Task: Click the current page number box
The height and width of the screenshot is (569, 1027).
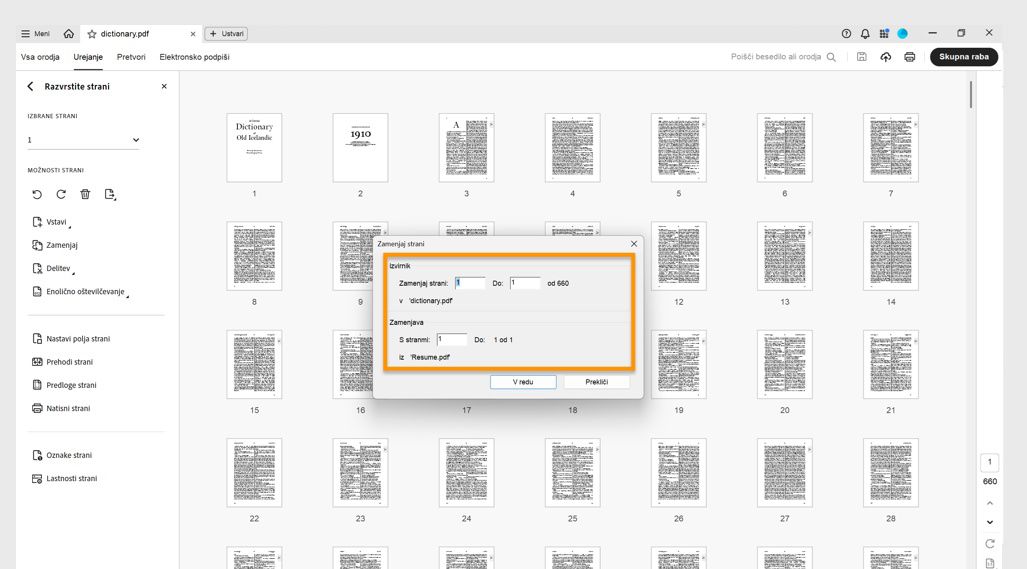Action: tap(990, 462)
